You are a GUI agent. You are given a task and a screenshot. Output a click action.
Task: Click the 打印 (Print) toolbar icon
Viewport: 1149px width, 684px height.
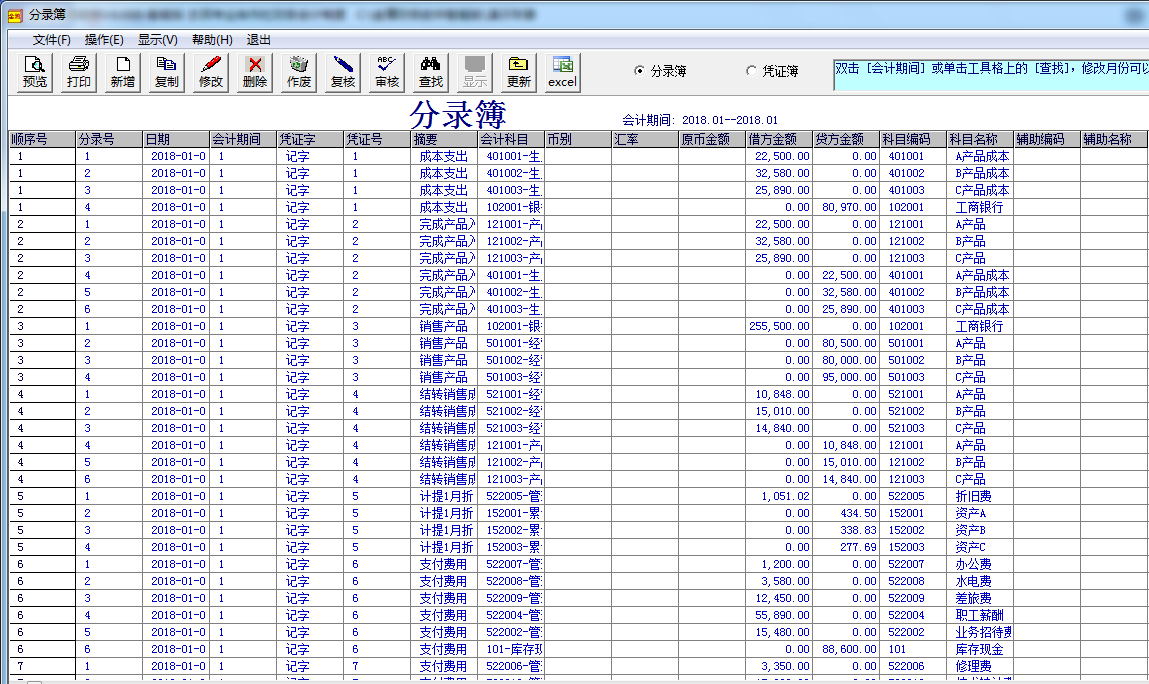click(79, 72)
